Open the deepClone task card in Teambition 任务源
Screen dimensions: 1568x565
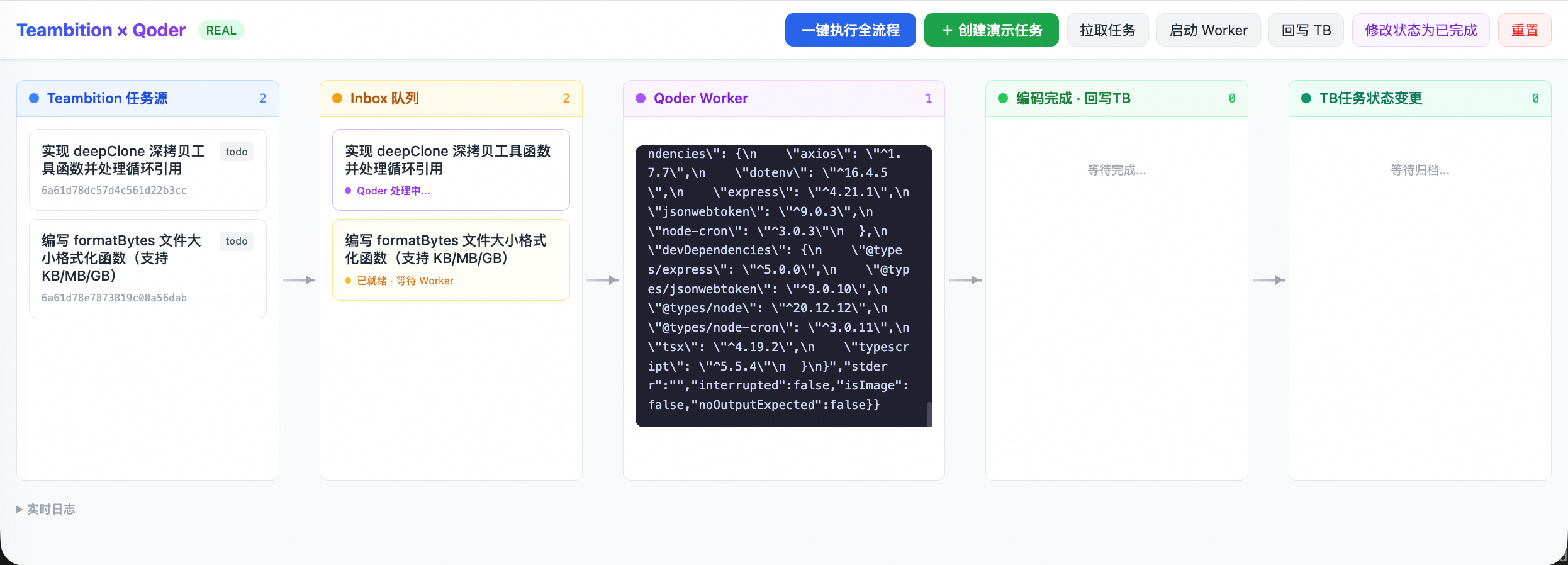[x=148, y=170]
